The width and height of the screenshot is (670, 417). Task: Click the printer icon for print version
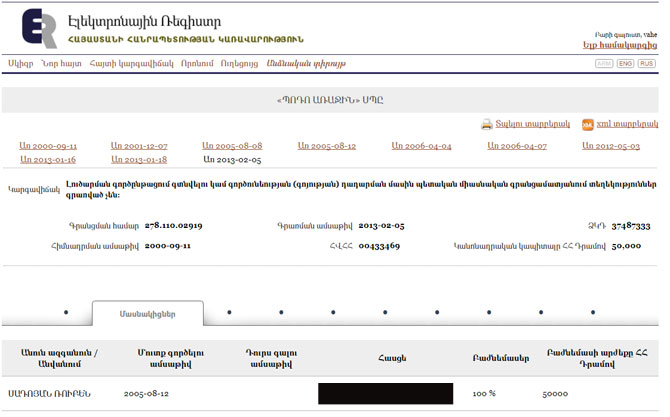point(487,124)
